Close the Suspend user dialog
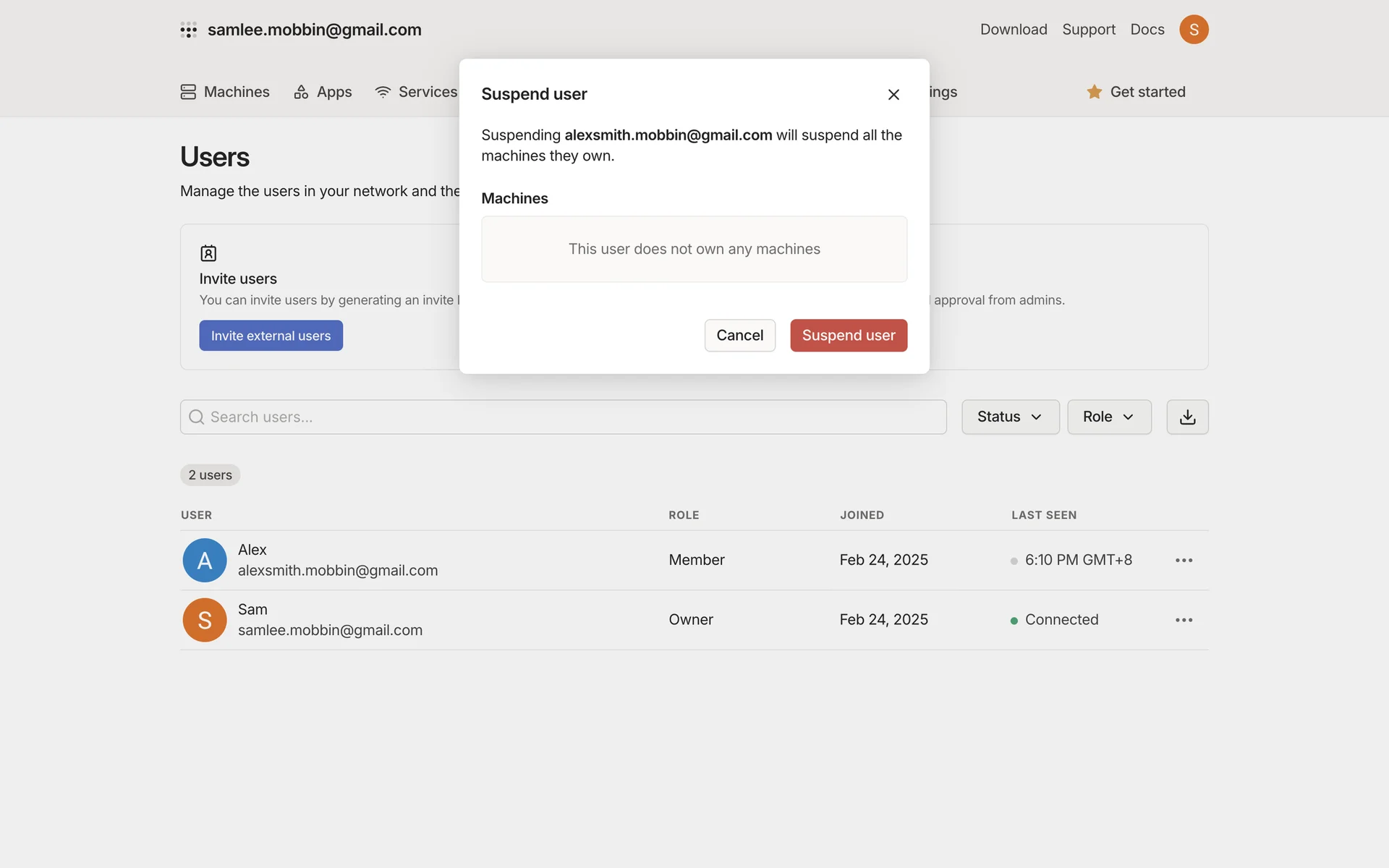 tap(893, 95)
